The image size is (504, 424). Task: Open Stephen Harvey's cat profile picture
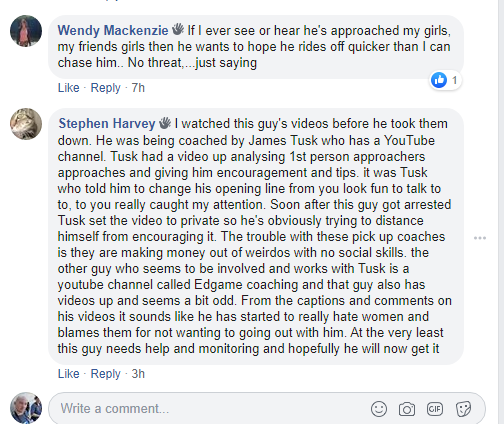[x=26, y=124]
